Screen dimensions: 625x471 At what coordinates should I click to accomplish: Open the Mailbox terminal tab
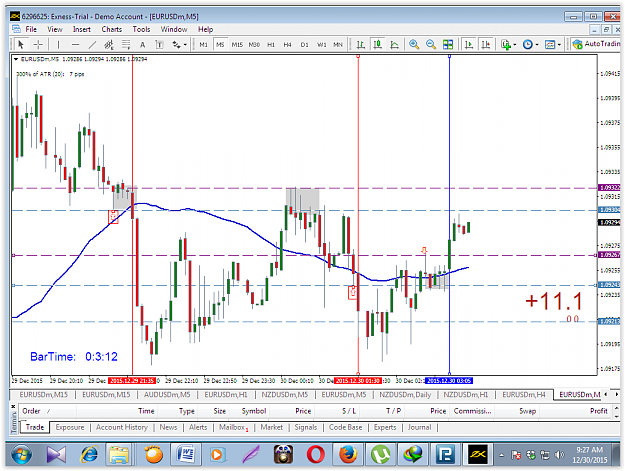tap(233, 427)
